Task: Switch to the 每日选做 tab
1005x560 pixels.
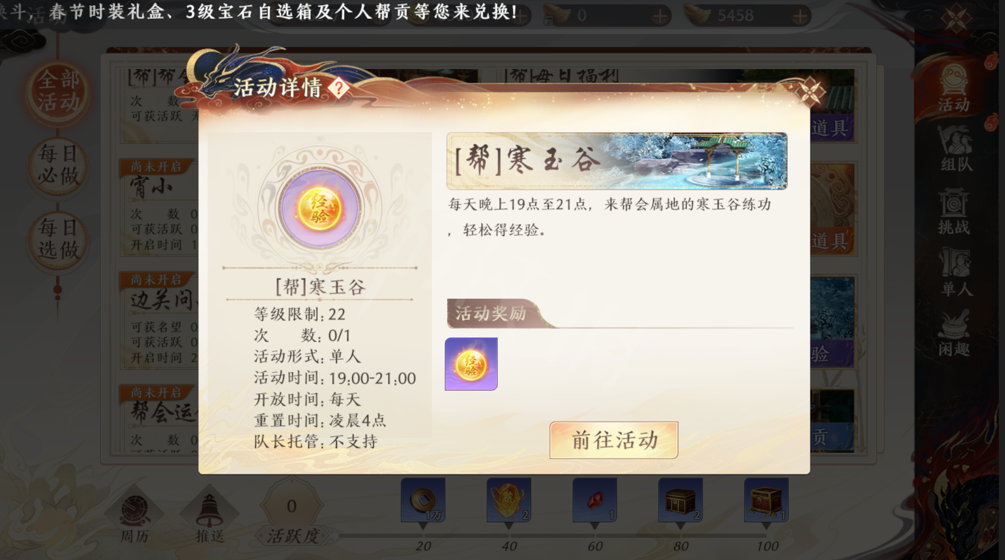Action: coord(58,238)
